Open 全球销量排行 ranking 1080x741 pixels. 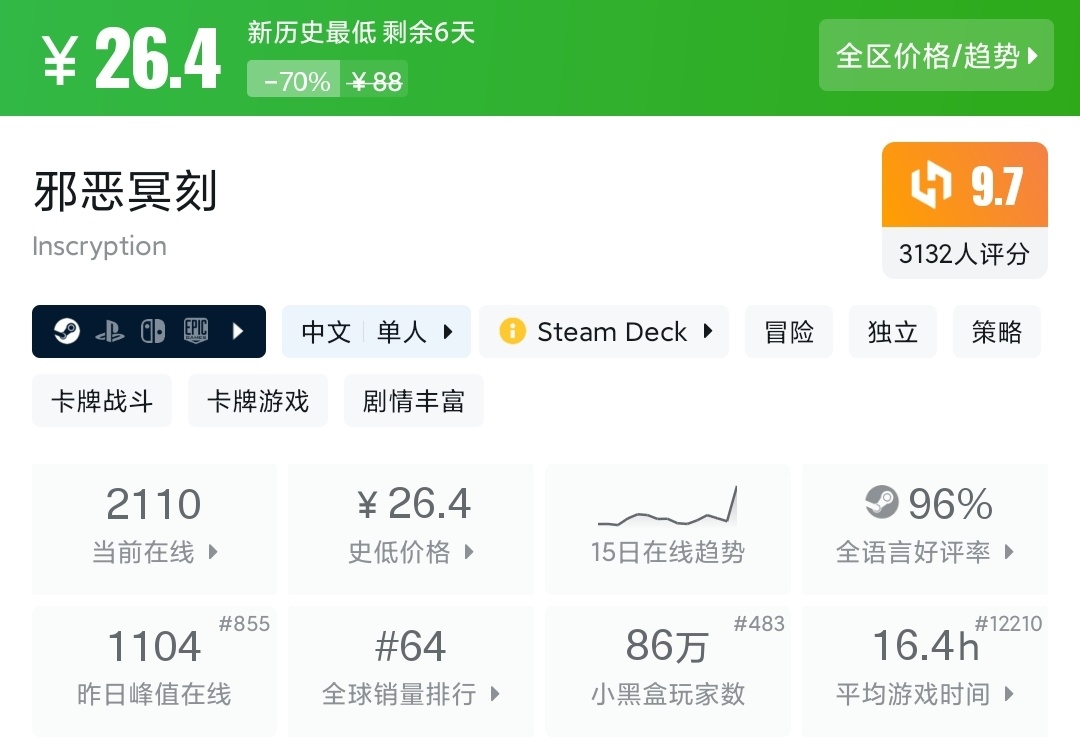click(x=411, y=670)
